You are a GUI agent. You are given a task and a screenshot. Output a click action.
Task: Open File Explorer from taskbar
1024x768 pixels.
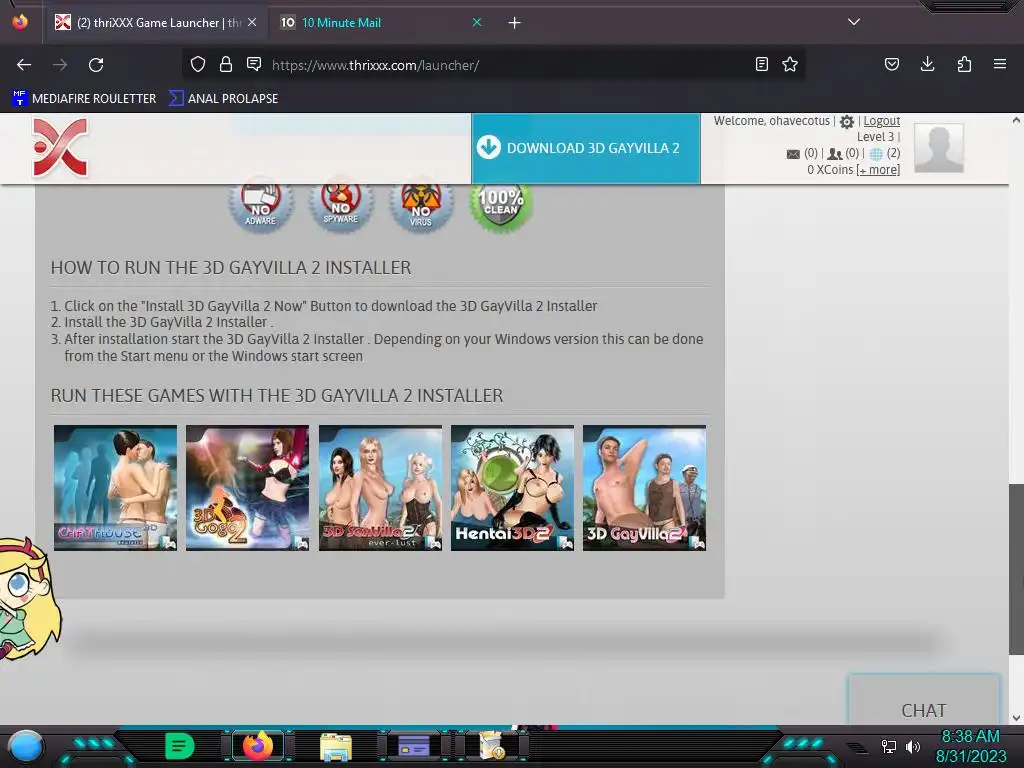pyautogui.click(x=336, y=746)
